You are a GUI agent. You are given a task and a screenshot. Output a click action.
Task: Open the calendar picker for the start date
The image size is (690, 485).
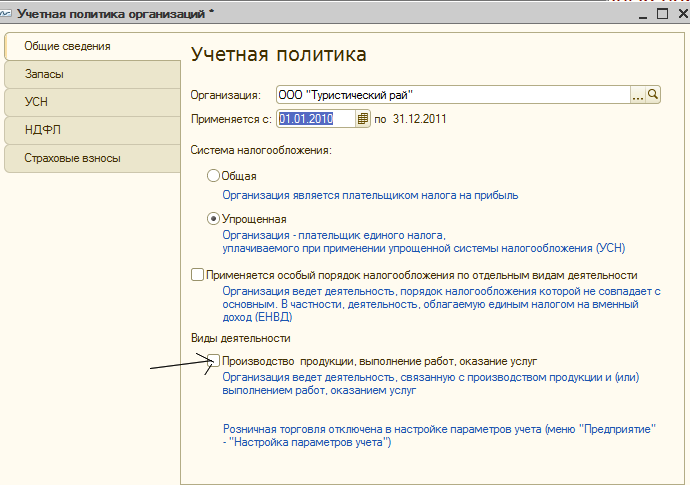[363, 119]
